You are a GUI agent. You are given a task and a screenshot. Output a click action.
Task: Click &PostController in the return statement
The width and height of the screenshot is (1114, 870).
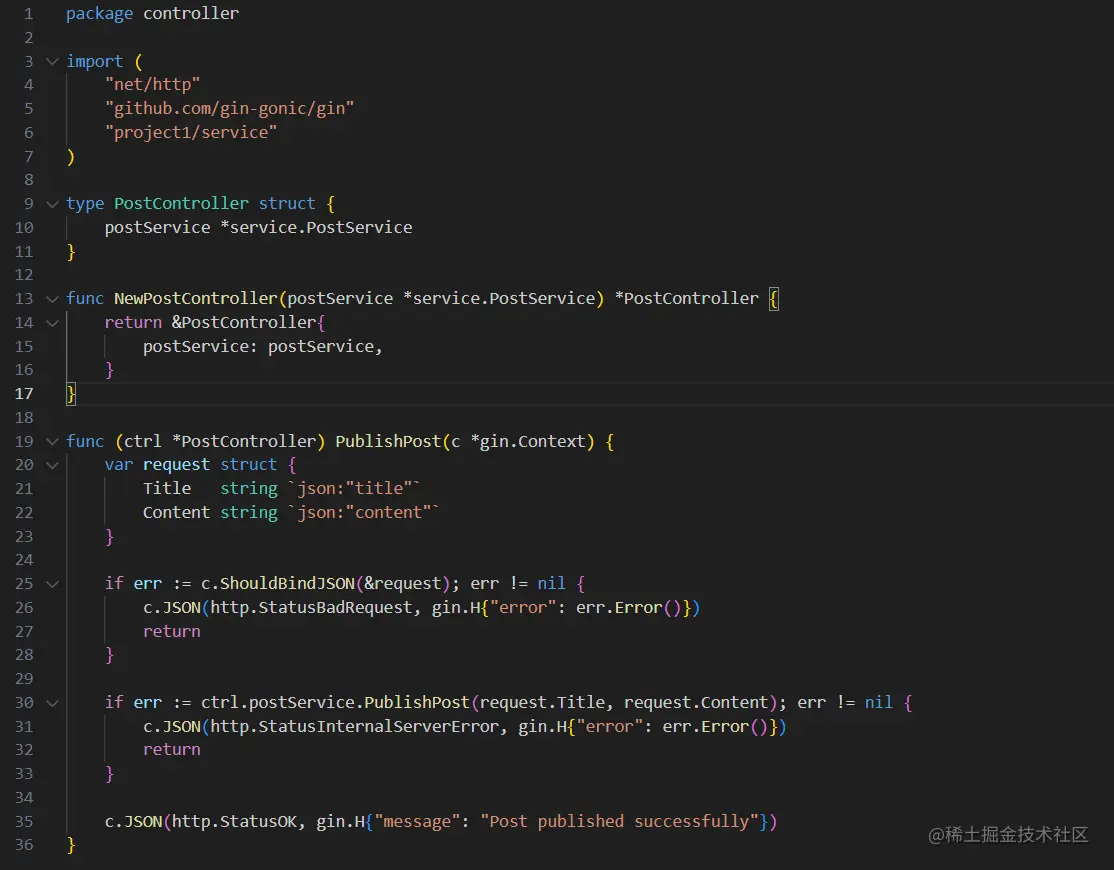pyautogui.click(x=244, y=322)
